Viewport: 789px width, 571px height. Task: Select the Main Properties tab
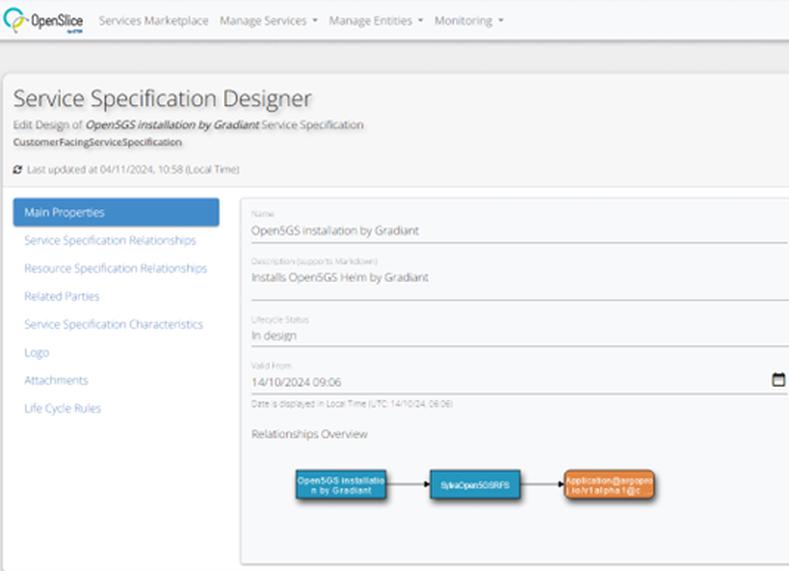click(116, 212)
